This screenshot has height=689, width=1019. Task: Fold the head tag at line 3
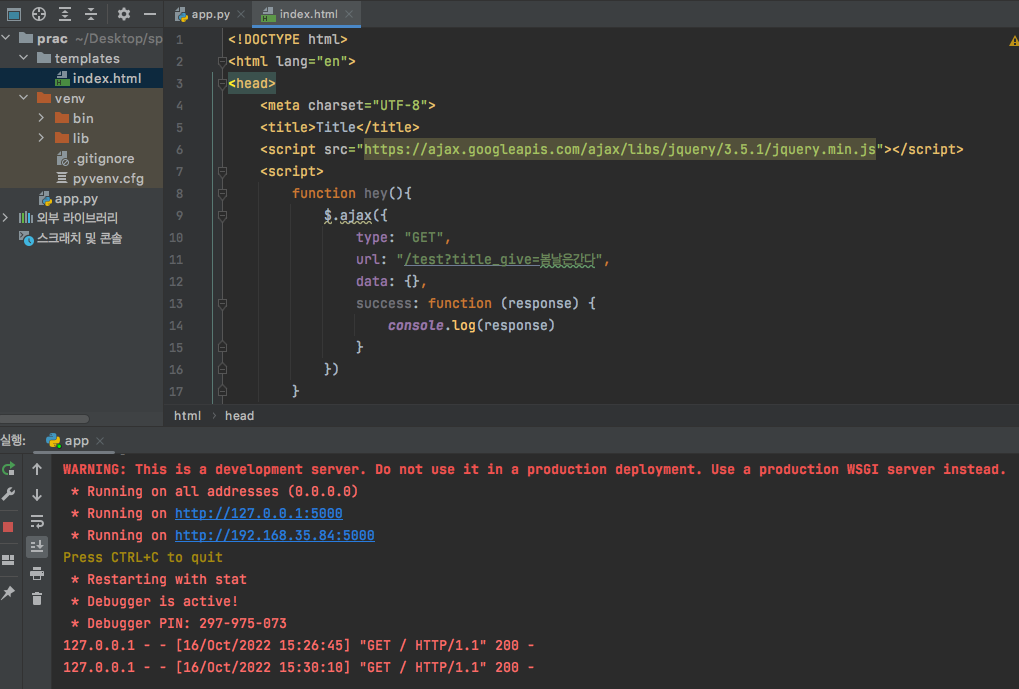point(222,83)
